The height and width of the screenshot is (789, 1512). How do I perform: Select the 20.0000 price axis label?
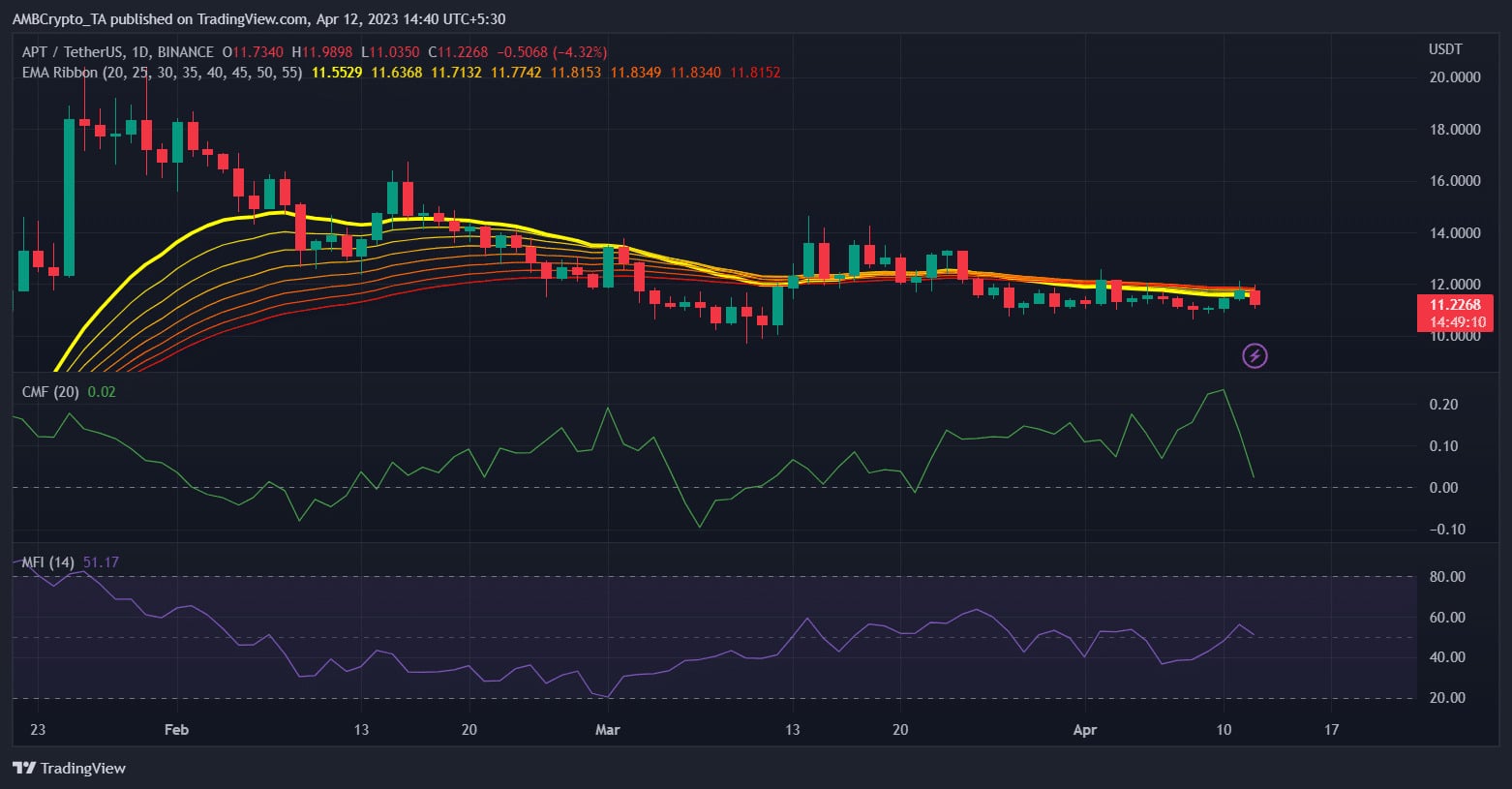point(1455,77)
